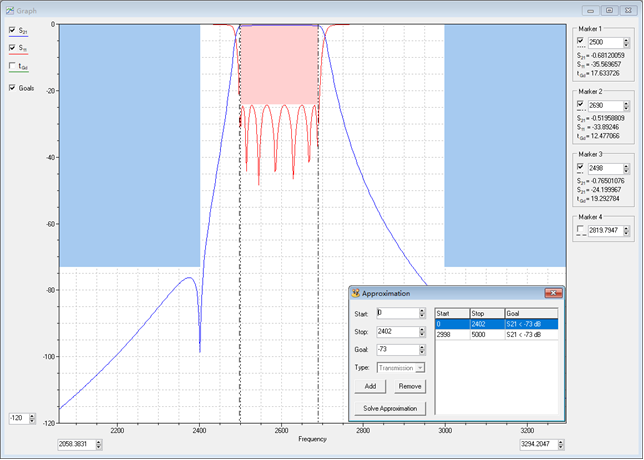This screenshot has width=644, height=460.
Task: Click the Approximation dialog title icon
Action: click(x=356, y=293)
